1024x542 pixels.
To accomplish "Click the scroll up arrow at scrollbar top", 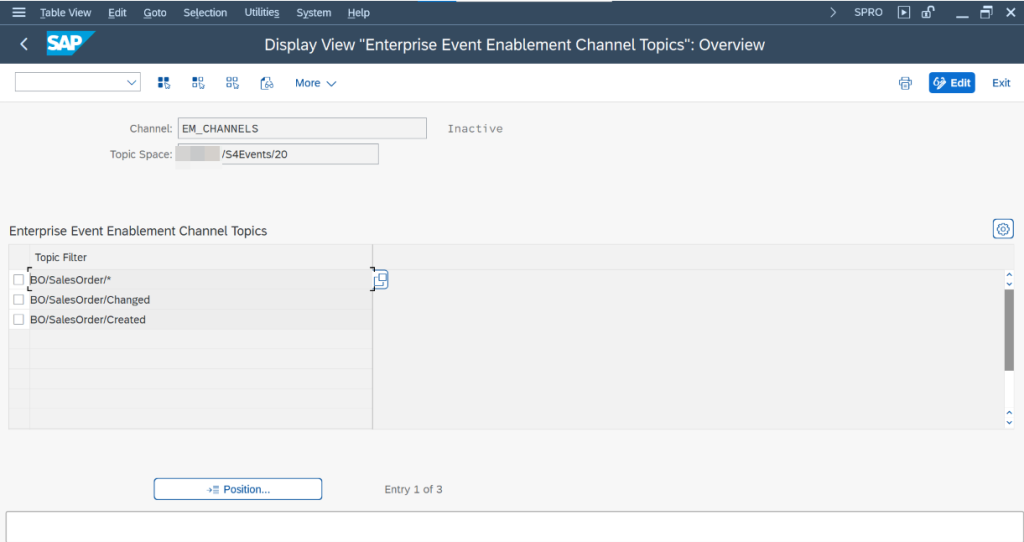I will click(x=1009, y=275).
